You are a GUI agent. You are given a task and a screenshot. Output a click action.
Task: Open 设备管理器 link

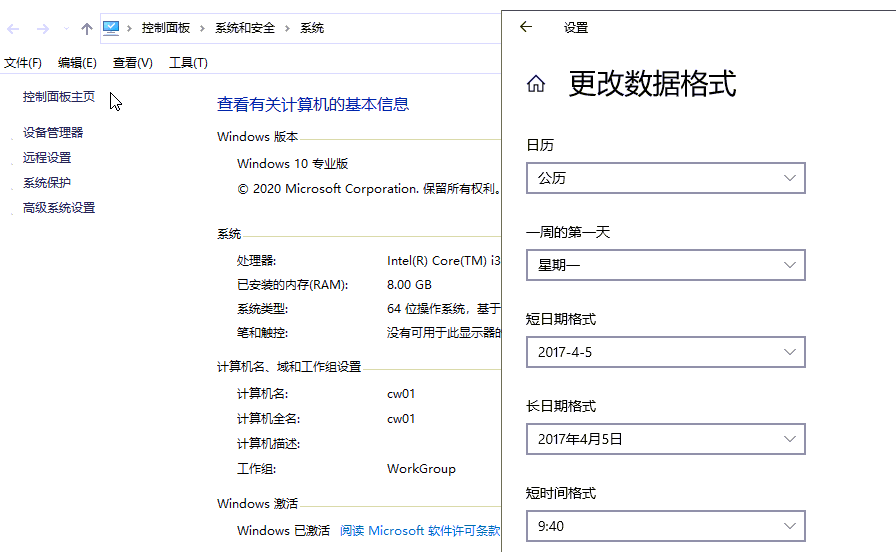point(53,133)
